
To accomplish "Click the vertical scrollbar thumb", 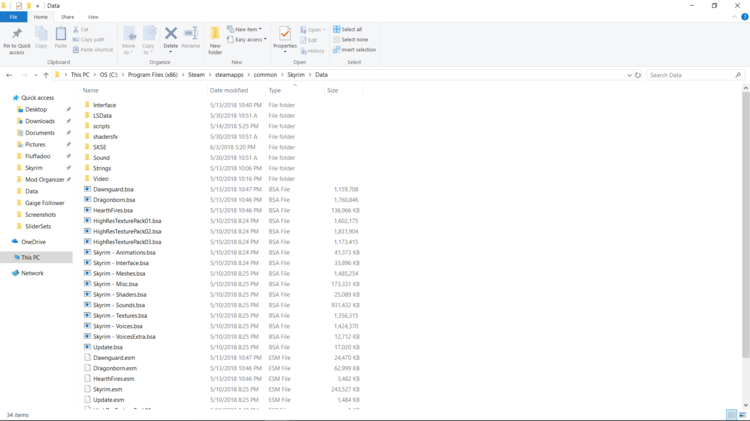I will pos(745,225).
